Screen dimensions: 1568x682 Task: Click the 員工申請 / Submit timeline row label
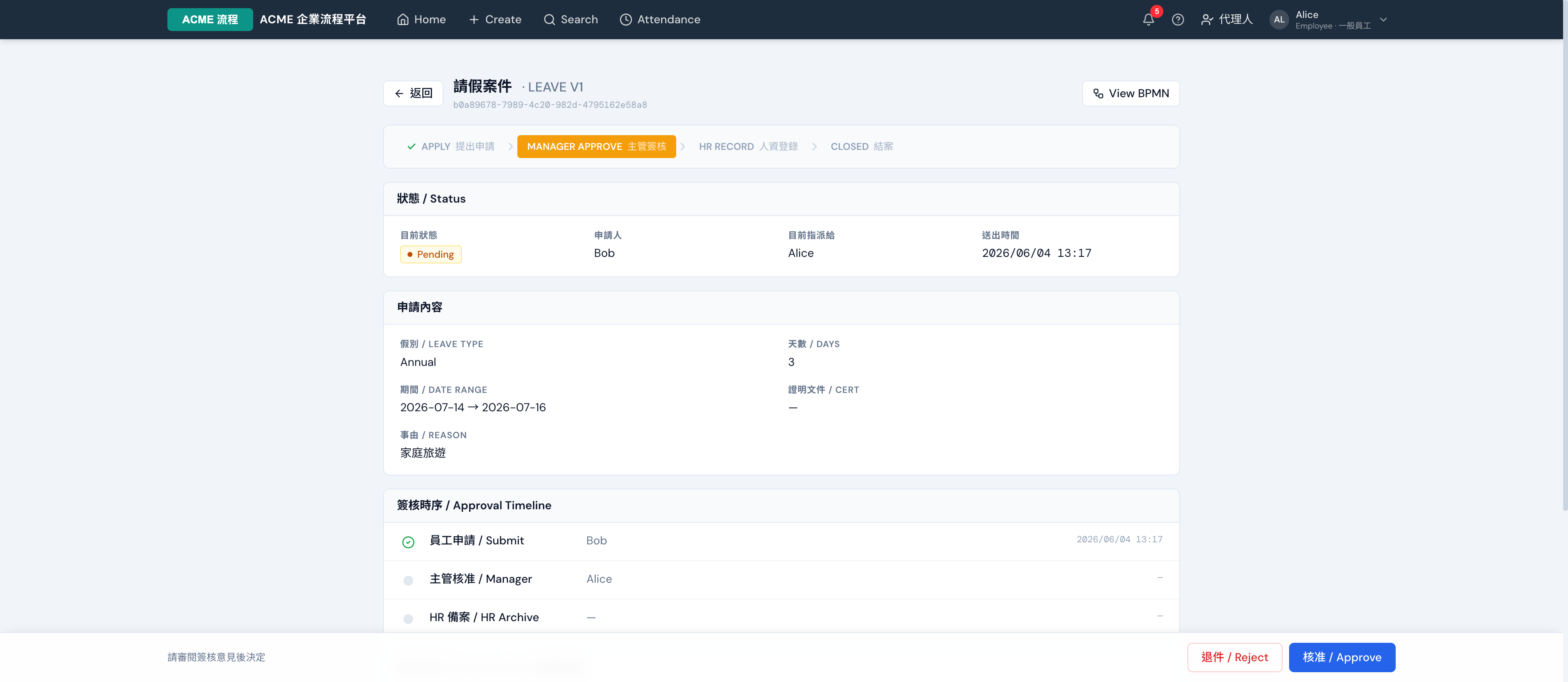[x=476, y=541]
